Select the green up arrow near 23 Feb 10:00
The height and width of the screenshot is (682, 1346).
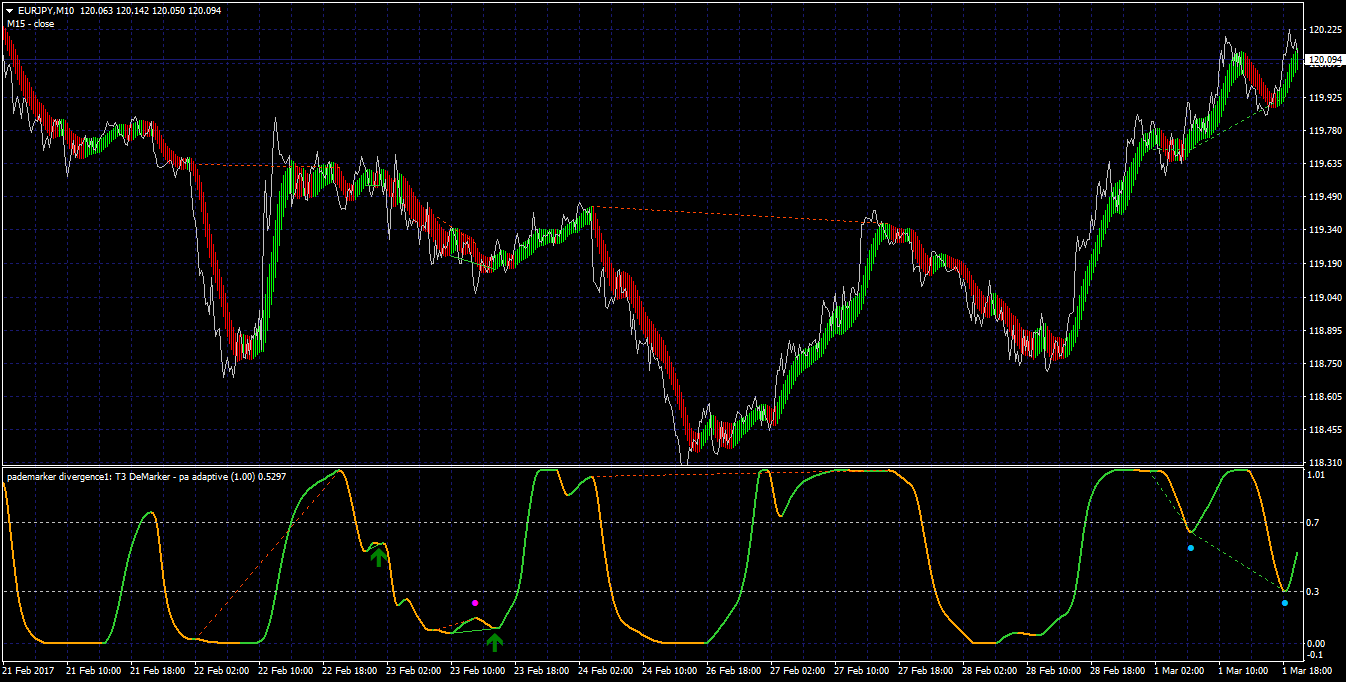495,641
